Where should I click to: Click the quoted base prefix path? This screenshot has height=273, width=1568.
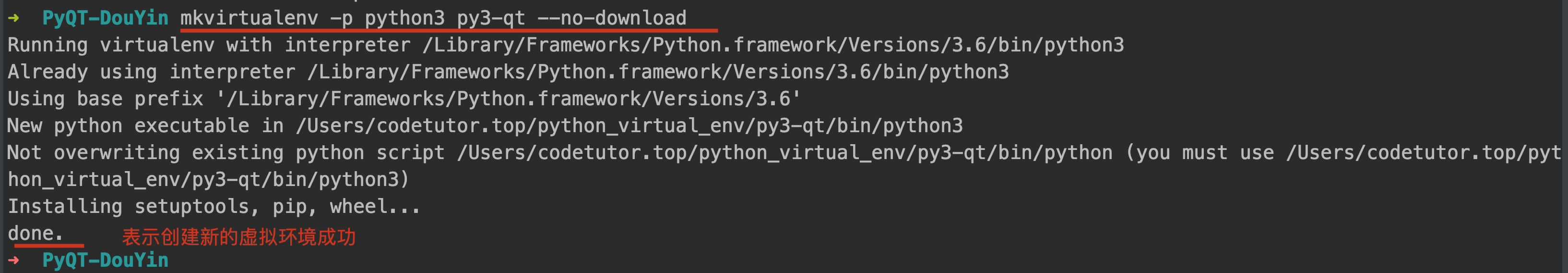pos(508,99)
